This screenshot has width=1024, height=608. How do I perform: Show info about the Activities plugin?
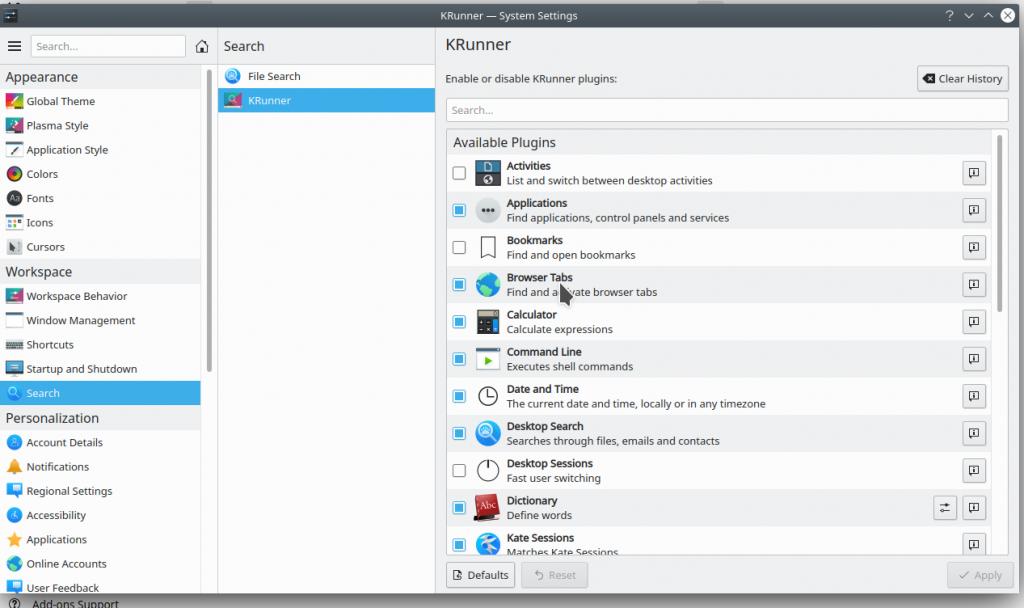coord(974,173)
